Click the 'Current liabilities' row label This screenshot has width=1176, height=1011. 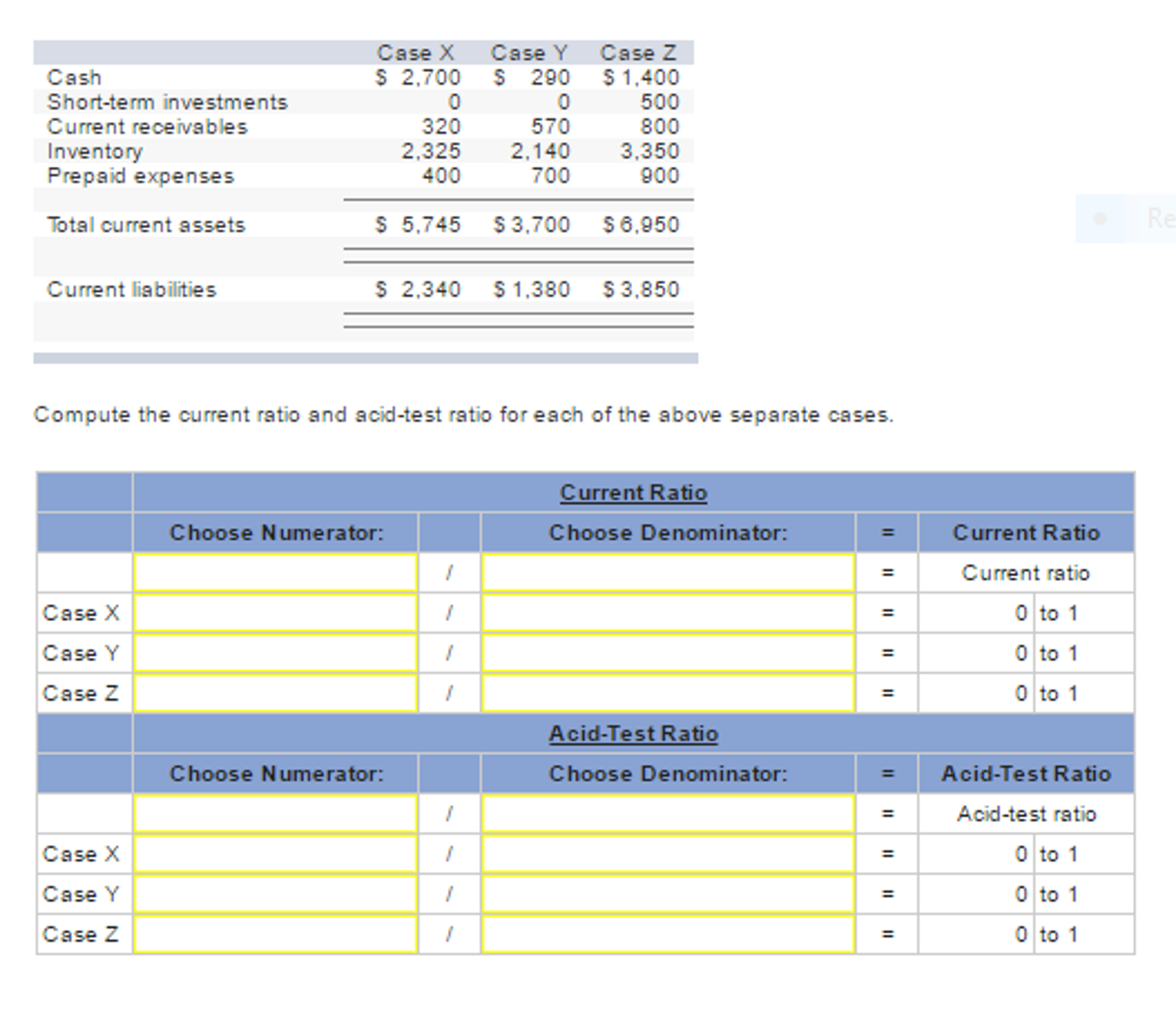pyautogui.click(x=132, y=289)
